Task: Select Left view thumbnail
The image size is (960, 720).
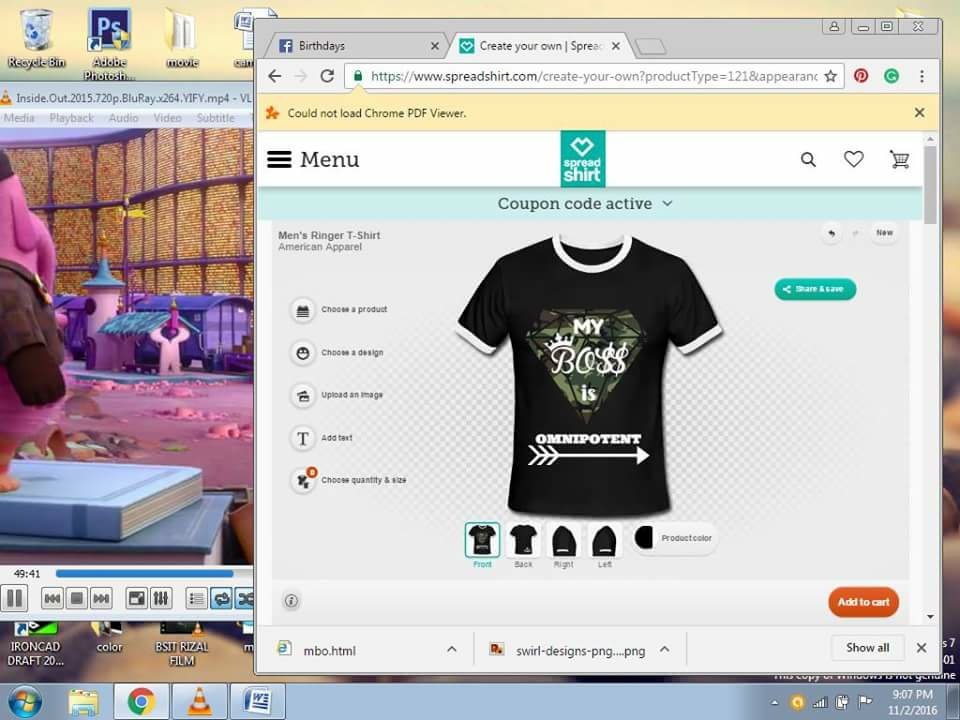Action: coord(605,540)
